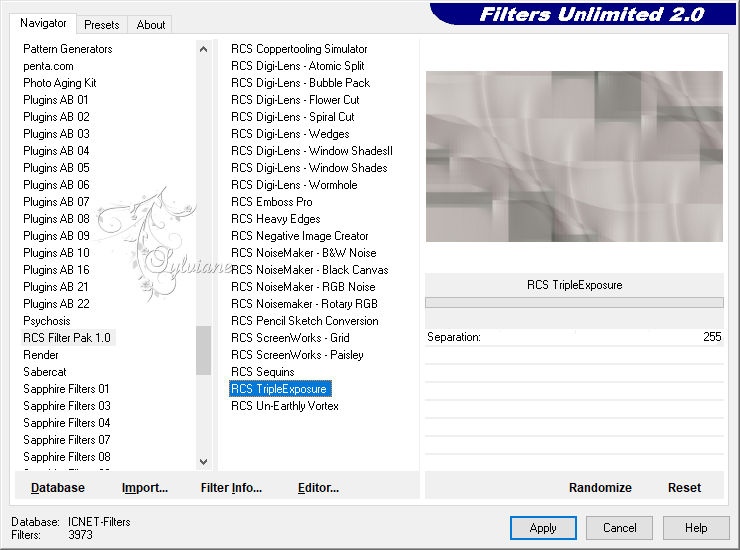Choose RCS Emboss Pro filter
The image size is (740, 550).
point(272,202)
